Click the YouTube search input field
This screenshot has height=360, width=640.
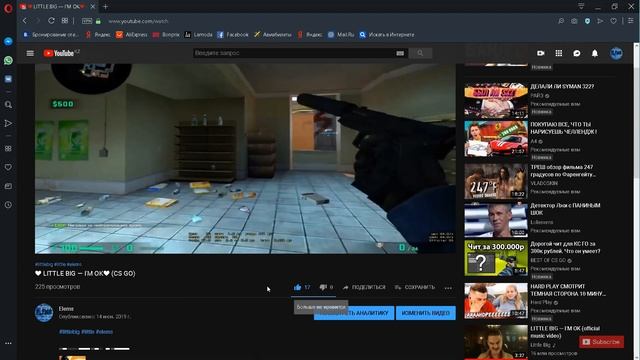[294, 53]
